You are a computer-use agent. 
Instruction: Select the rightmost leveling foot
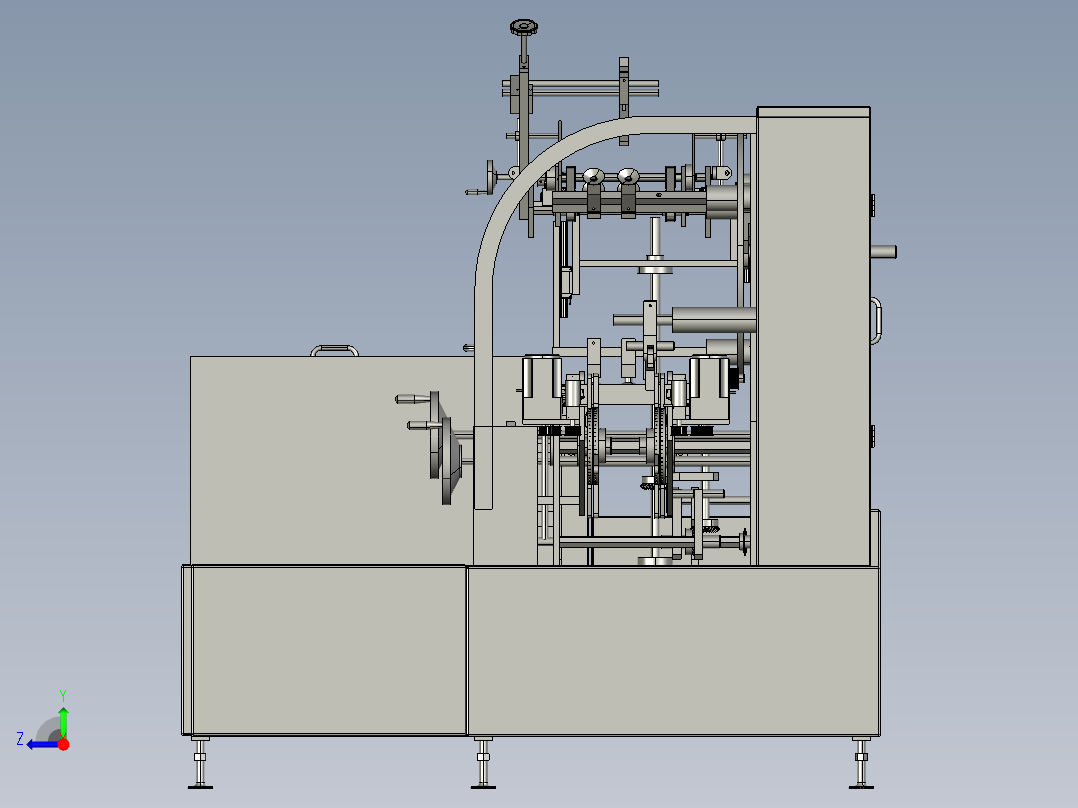click(x=861, y=763)
